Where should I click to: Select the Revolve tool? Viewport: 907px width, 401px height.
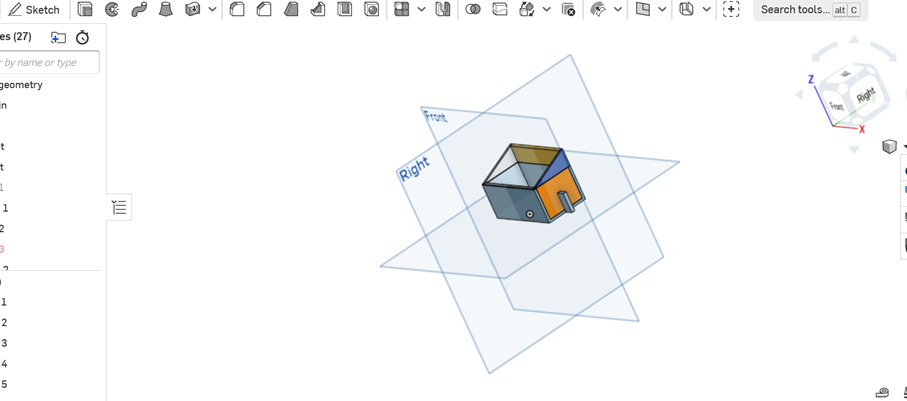point(112,10)
